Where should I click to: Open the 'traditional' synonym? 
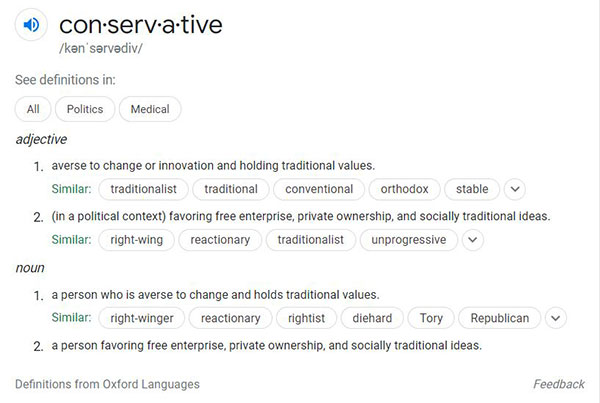[x=231, y=189]
